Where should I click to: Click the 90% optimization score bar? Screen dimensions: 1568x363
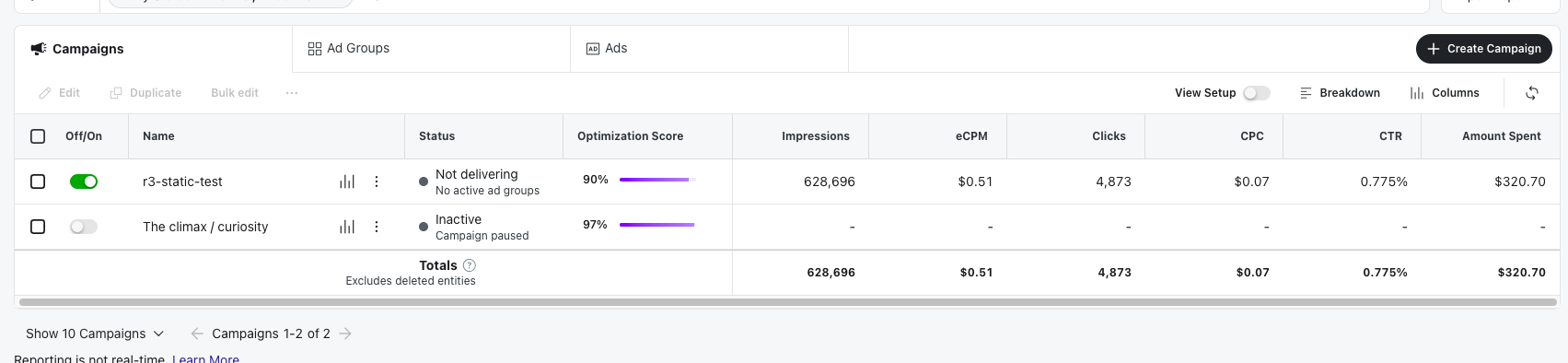pyautogui.click(x=657, y=180)
